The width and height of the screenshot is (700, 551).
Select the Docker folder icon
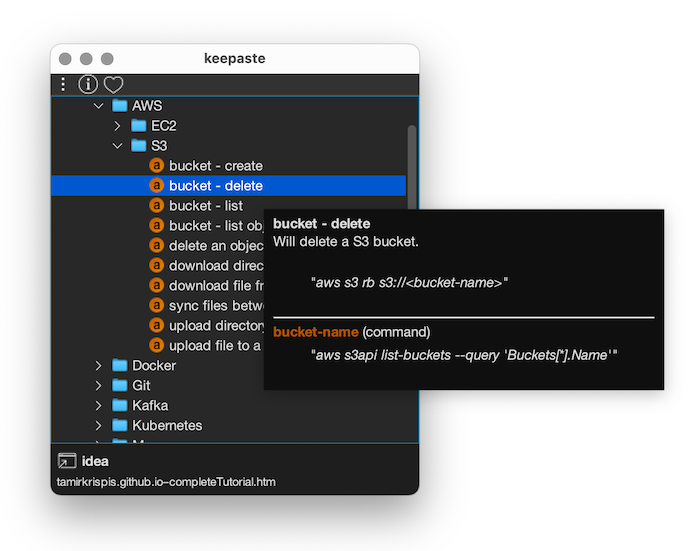tap(120, 365)
